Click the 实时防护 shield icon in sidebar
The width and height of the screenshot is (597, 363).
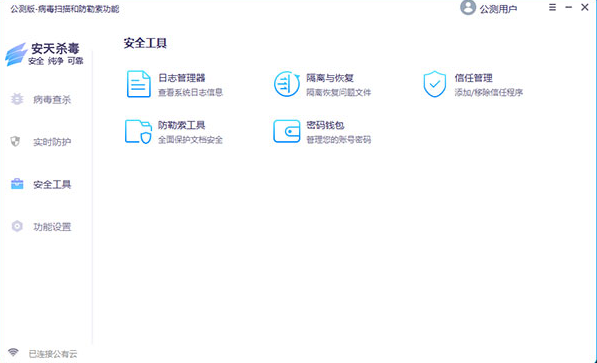15,142
